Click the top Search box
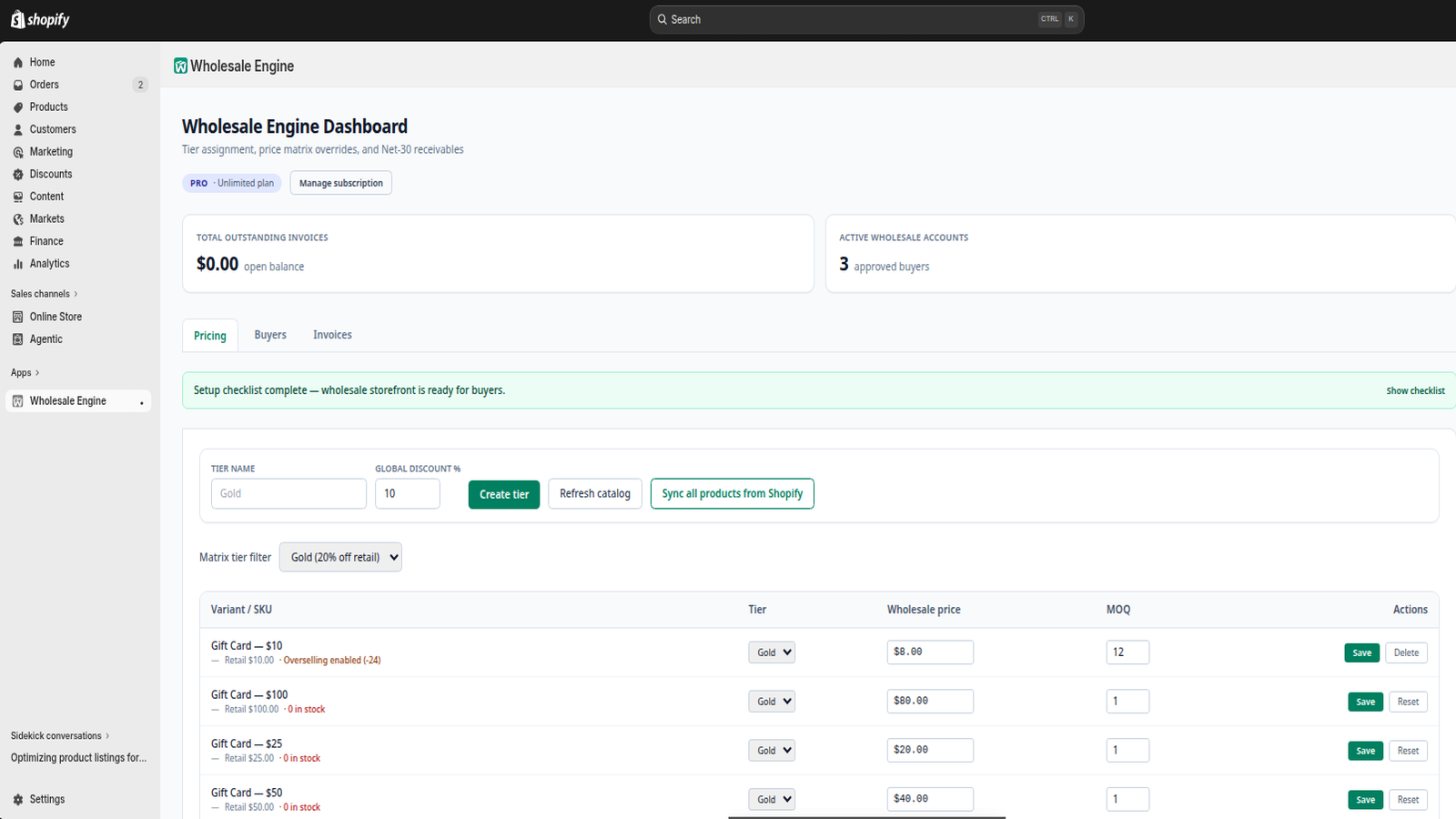Image resolution: width=1456 pixels, height=819 pixels. (x=866, y=19)
